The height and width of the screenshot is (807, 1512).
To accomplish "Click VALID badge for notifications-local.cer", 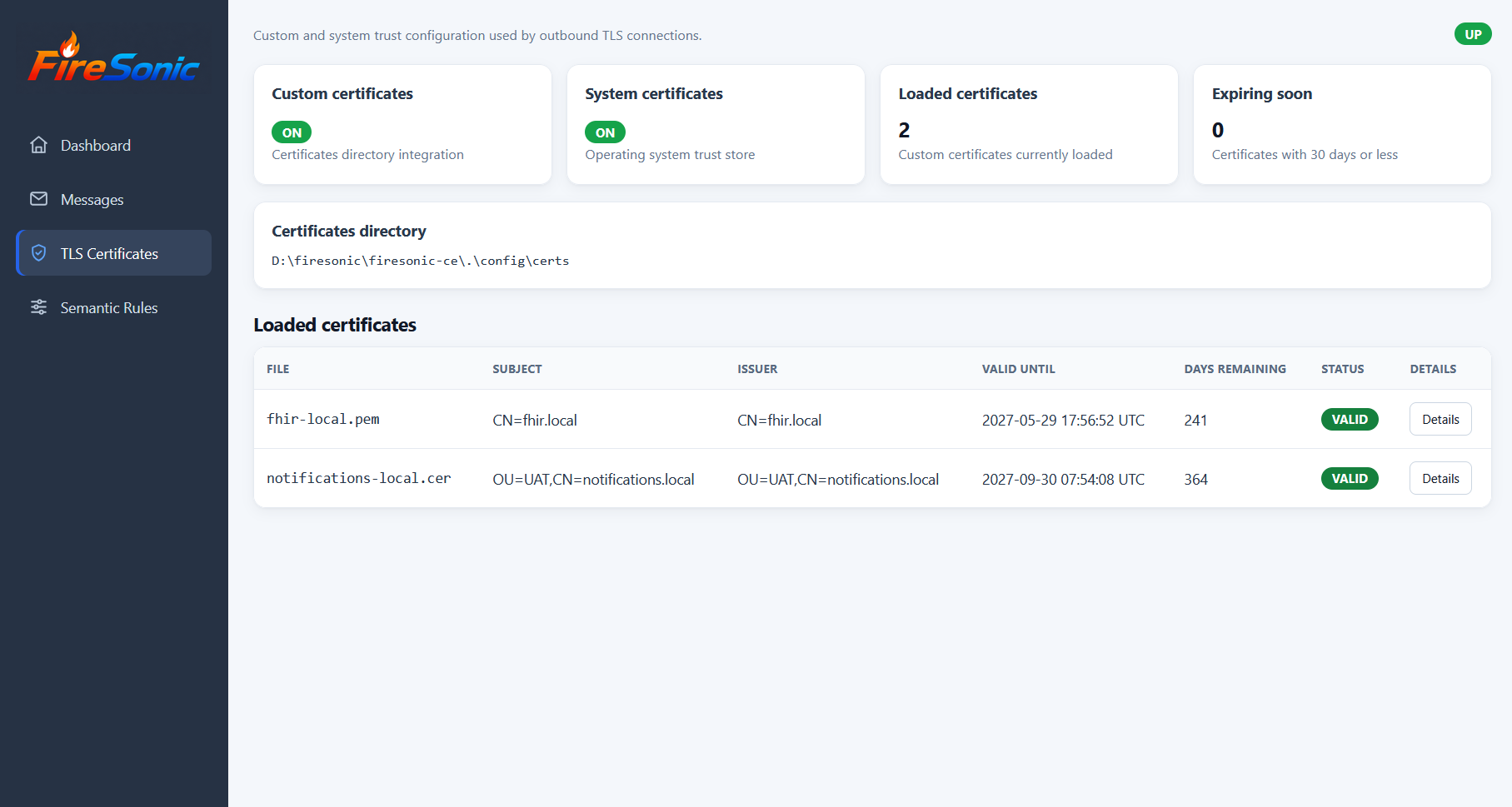I will tap(1350, 479).
